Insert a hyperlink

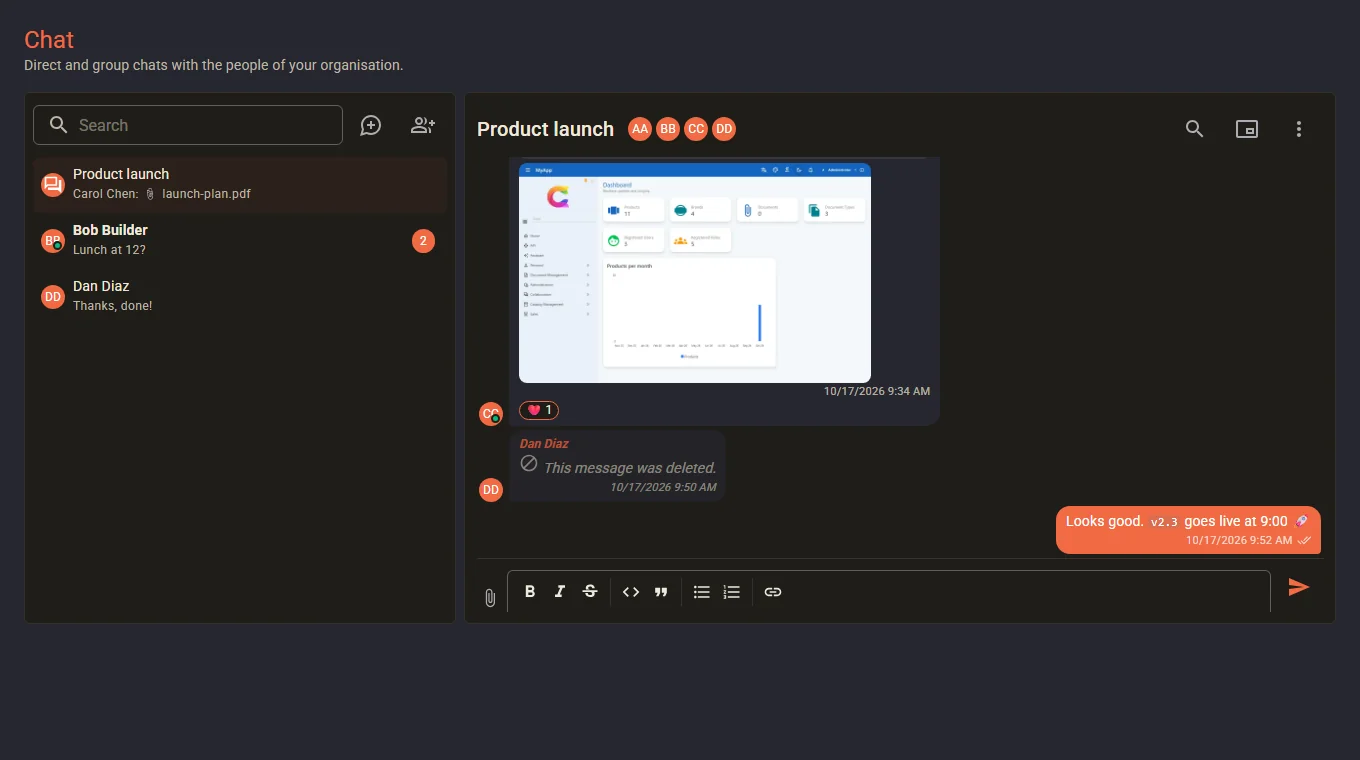click(x=773, y=592)
